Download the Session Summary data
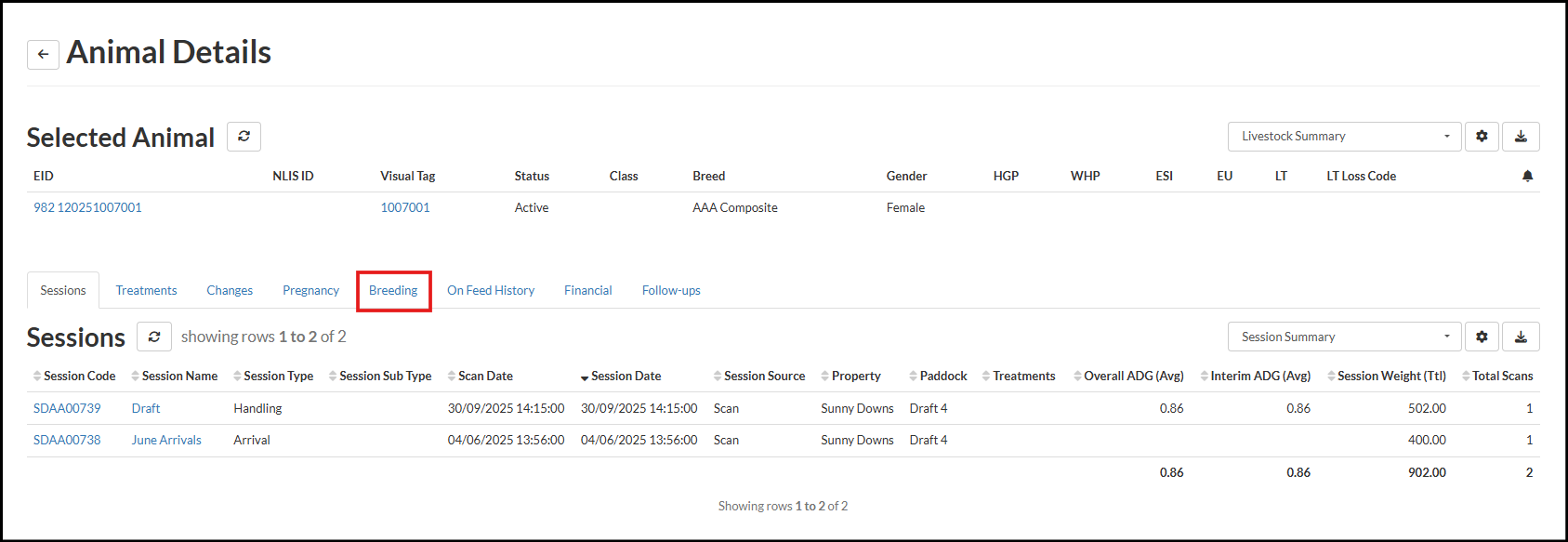 pos(1521,337)
